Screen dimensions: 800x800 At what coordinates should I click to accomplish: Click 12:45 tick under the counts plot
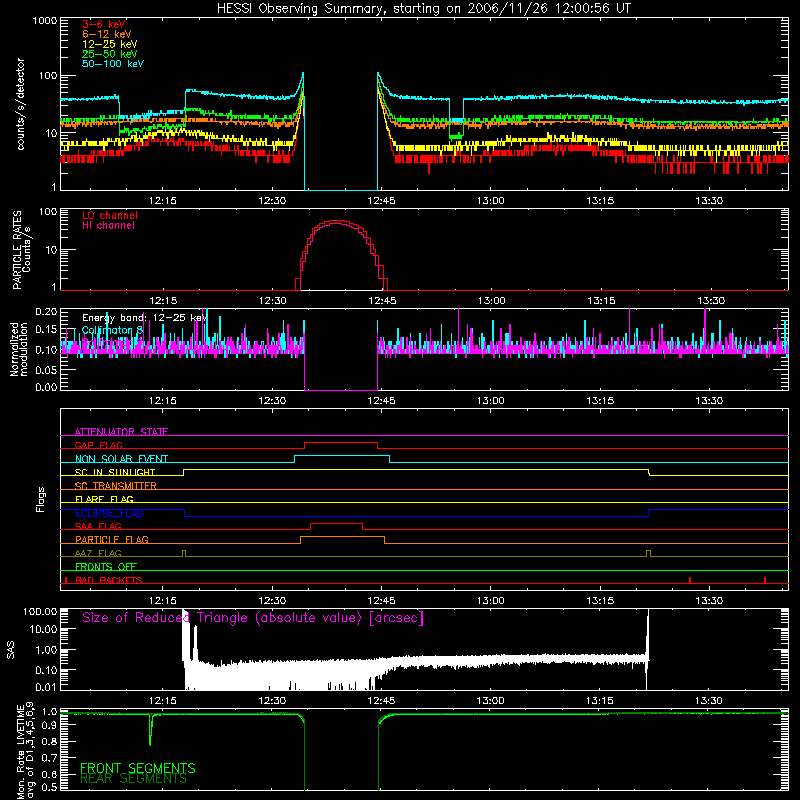[x=382, y=201]
